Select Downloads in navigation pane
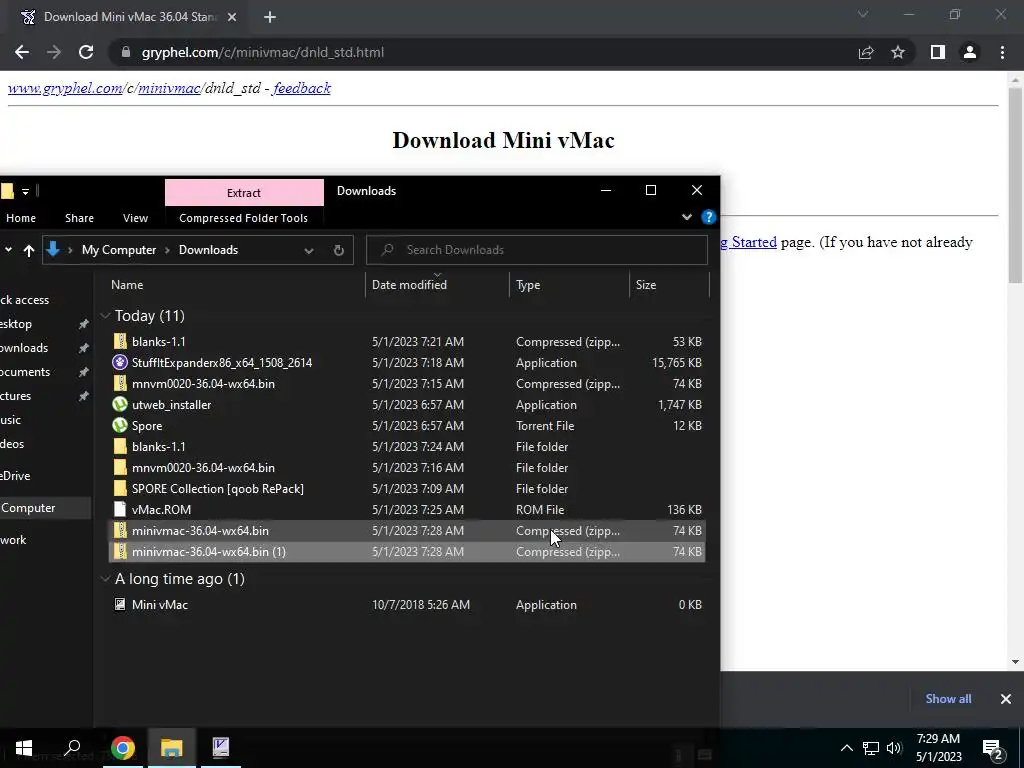 click(24, 348)
